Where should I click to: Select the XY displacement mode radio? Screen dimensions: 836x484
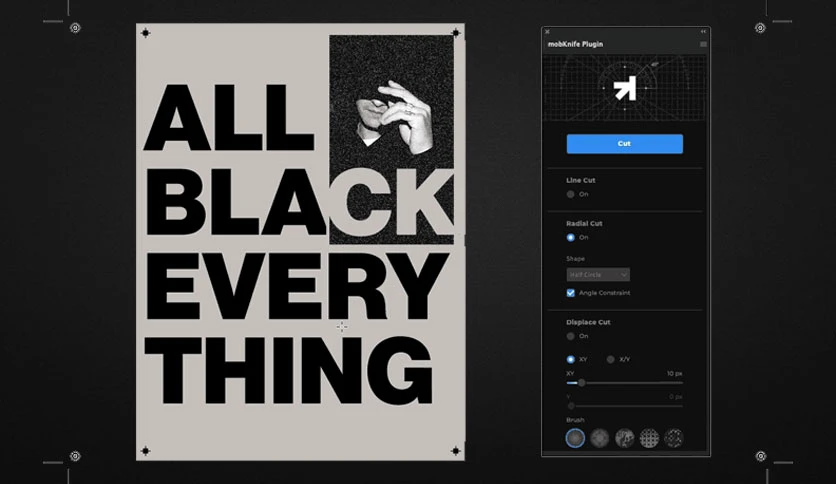point(570,360)
